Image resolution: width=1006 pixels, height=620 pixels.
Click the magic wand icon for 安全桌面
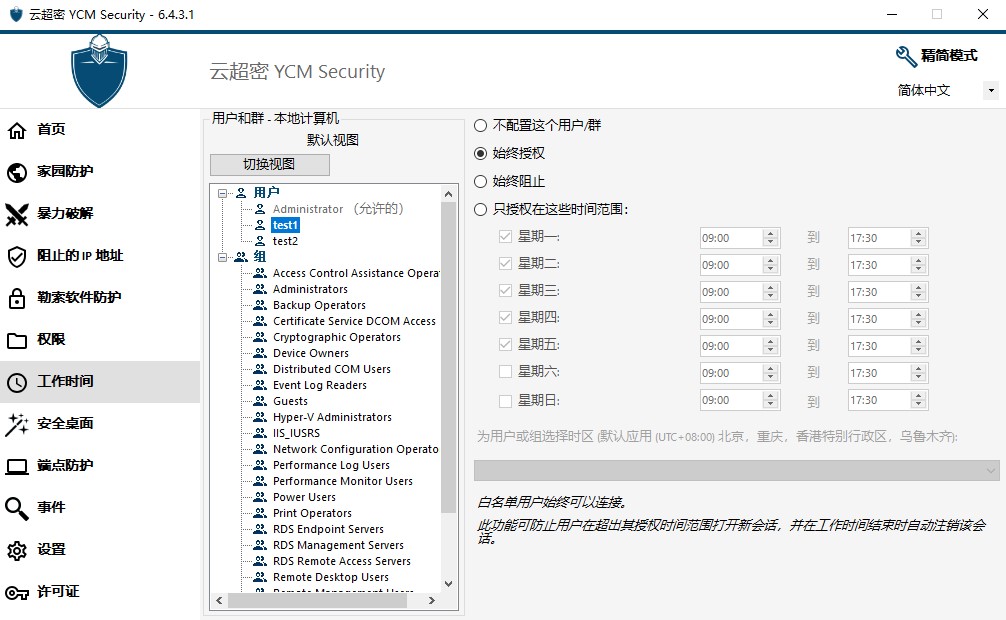tap(17, 424)
